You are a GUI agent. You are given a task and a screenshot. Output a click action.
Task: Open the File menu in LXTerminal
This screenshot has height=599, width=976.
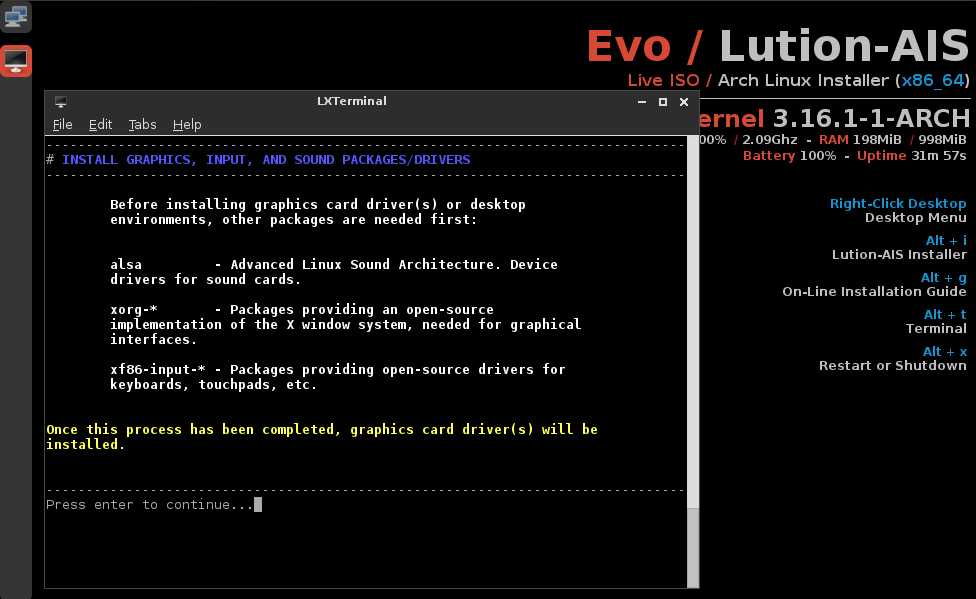[x=62, y=125]
